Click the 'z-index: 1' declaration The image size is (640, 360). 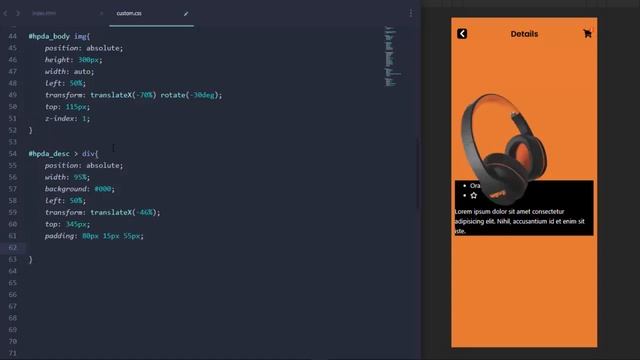point(67,118)
